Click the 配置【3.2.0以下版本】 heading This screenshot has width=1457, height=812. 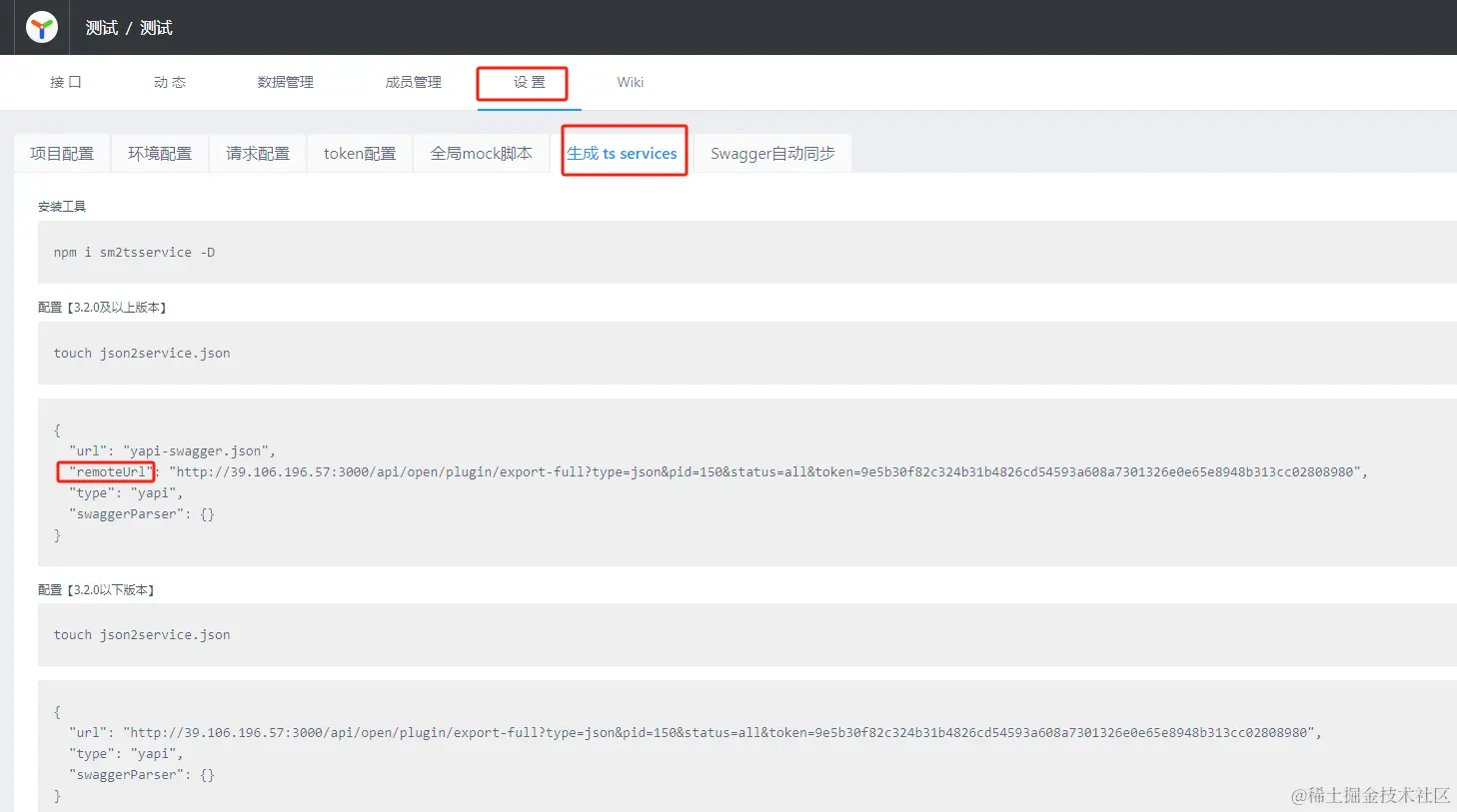coord(96,590)
